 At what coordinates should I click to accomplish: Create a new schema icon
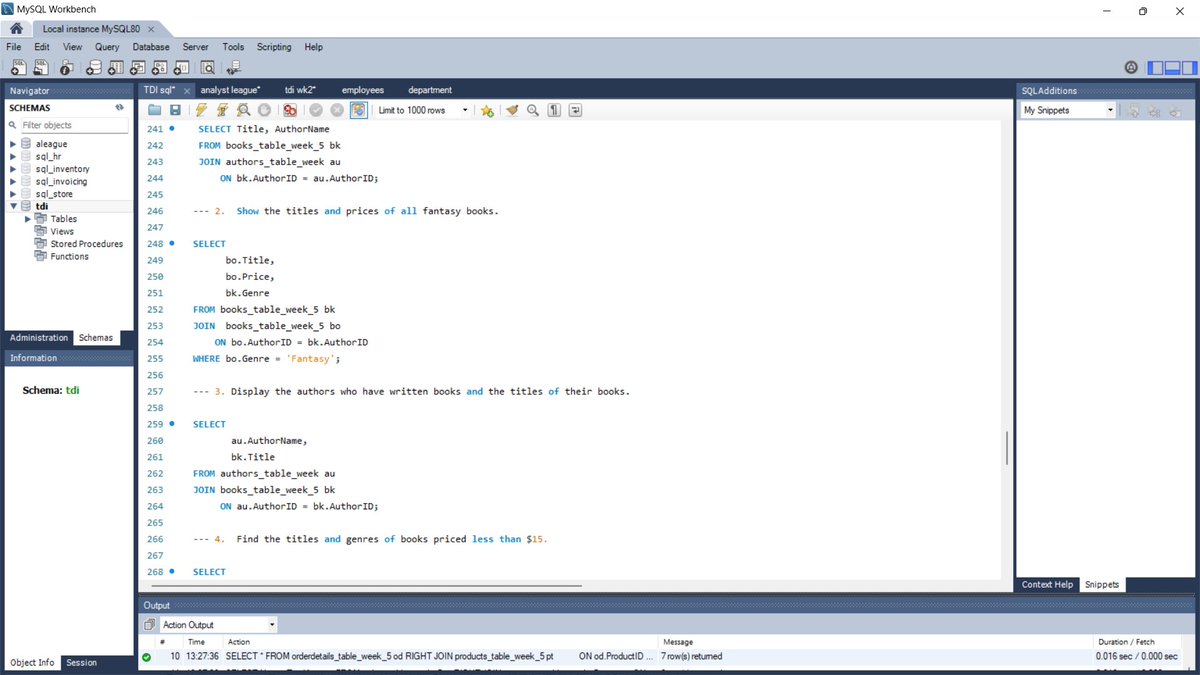pos(93,68)
